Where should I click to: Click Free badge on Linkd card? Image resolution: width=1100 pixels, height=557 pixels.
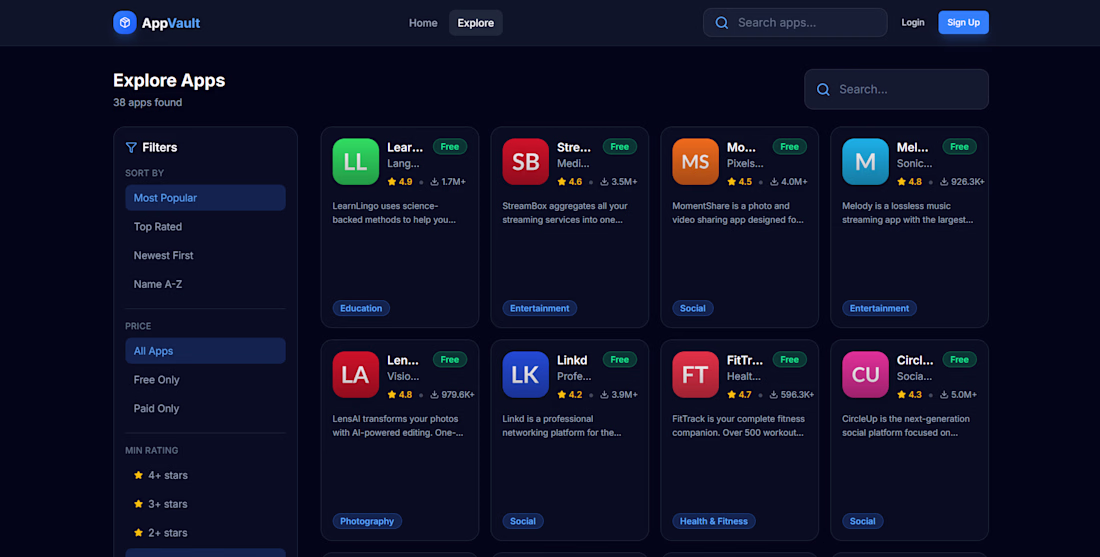pyautogui.click(x=619, y=360)
